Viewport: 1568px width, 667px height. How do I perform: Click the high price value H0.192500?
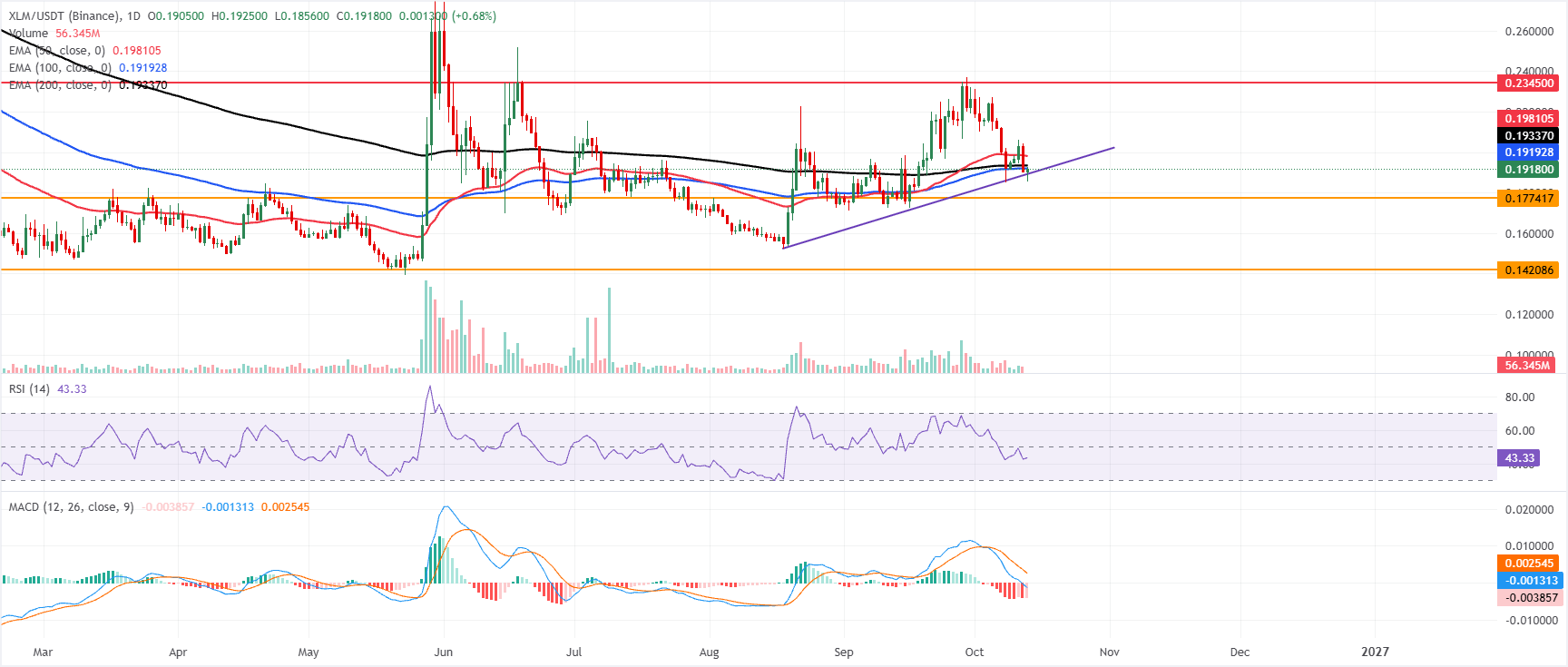coord(240,16)
